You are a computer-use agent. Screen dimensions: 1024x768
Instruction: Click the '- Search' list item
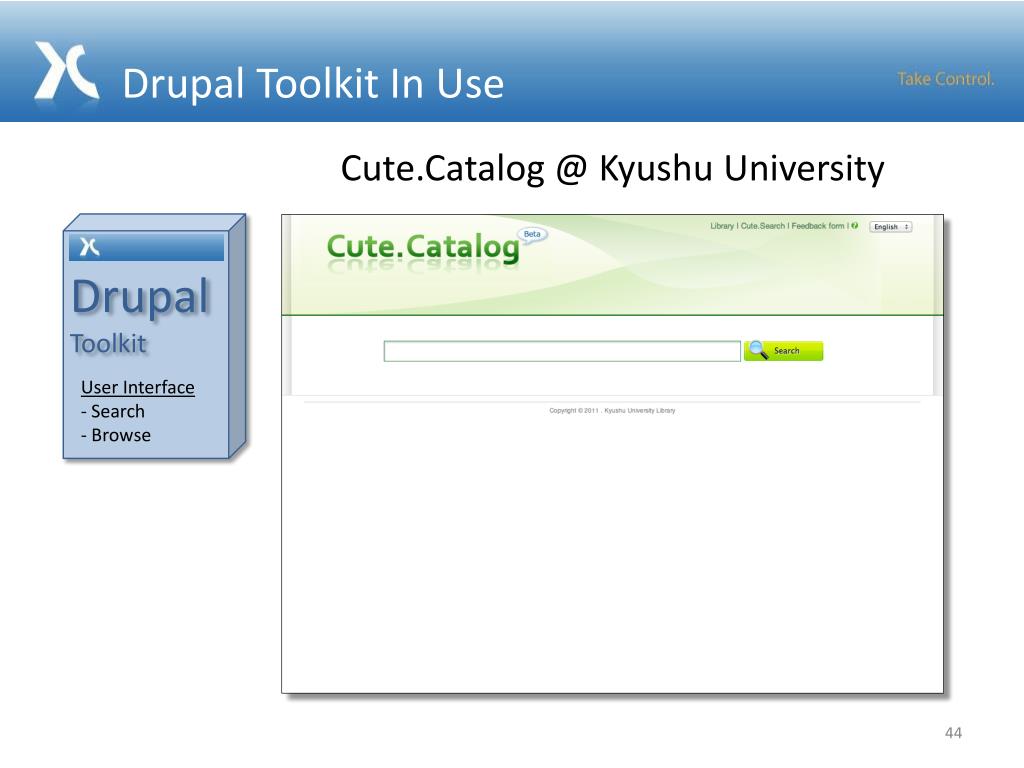113,411
